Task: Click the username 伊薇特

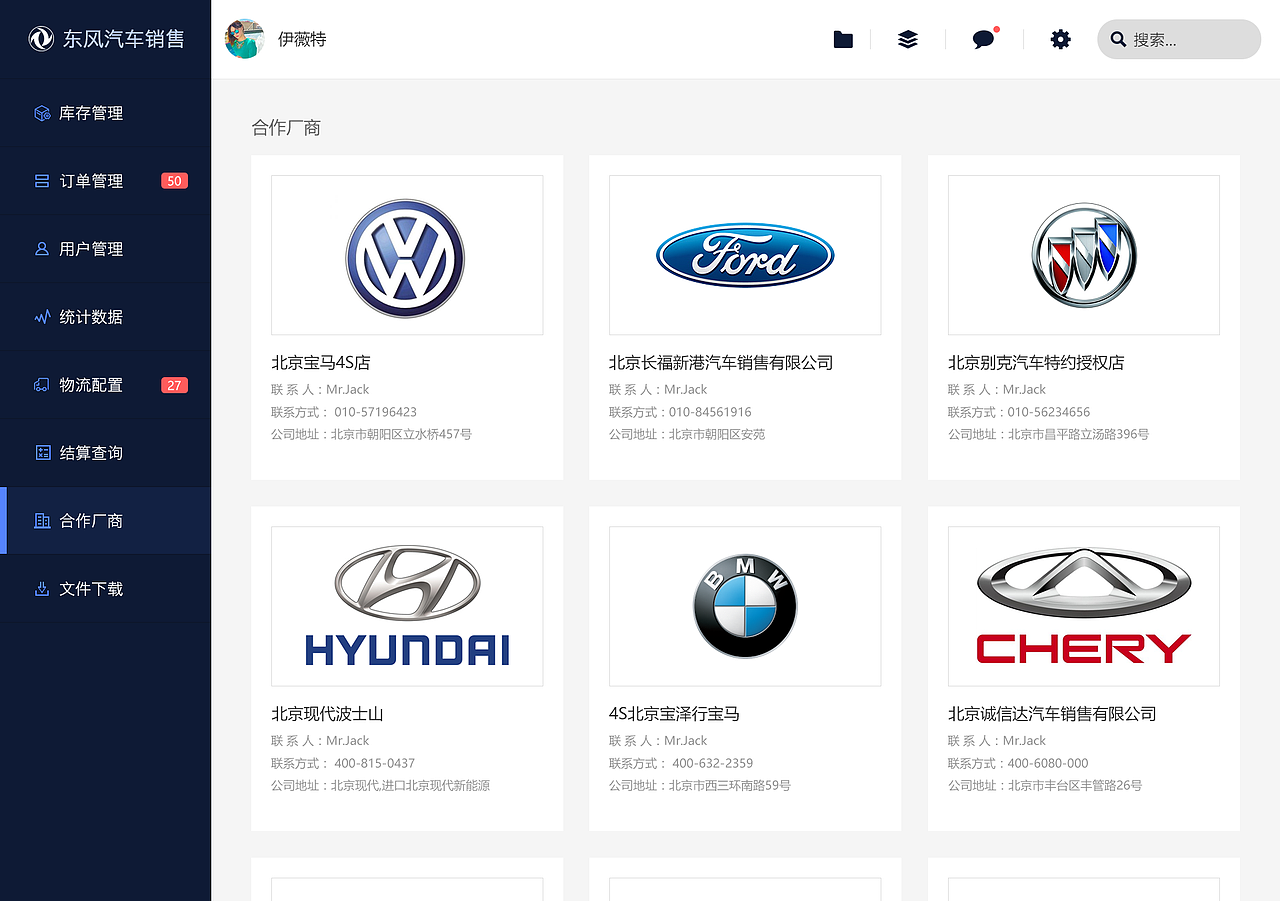Action: click(302, 39)
